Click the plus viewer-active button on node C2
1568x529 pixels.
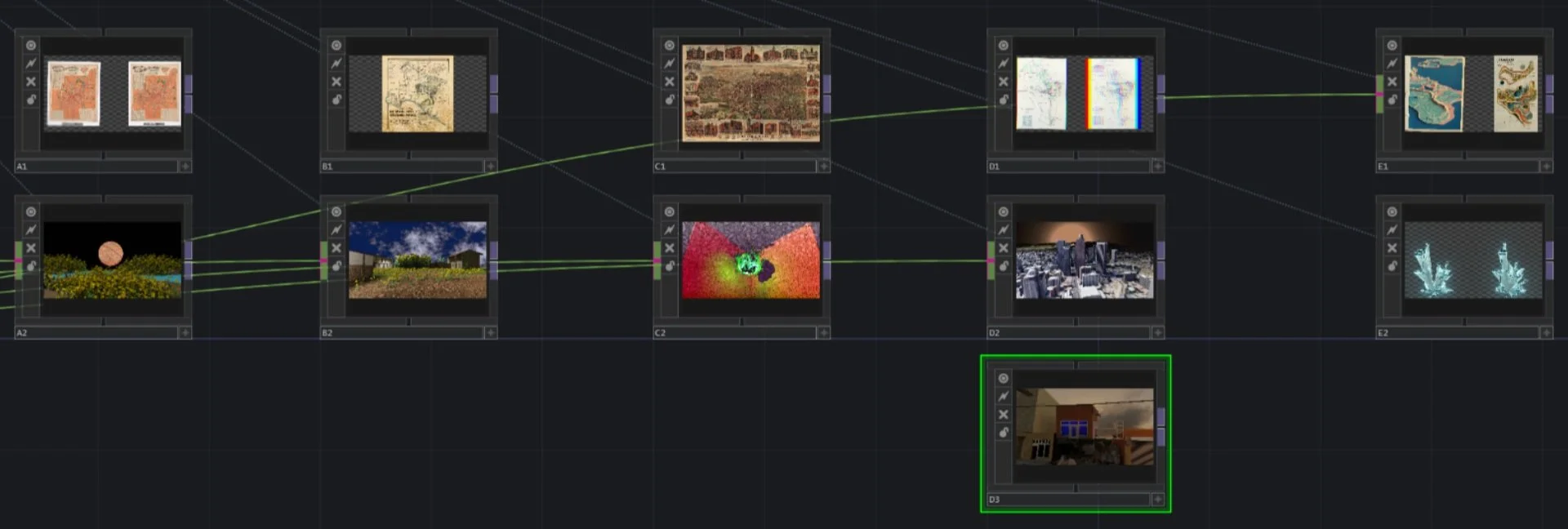(x=824, y=333)
